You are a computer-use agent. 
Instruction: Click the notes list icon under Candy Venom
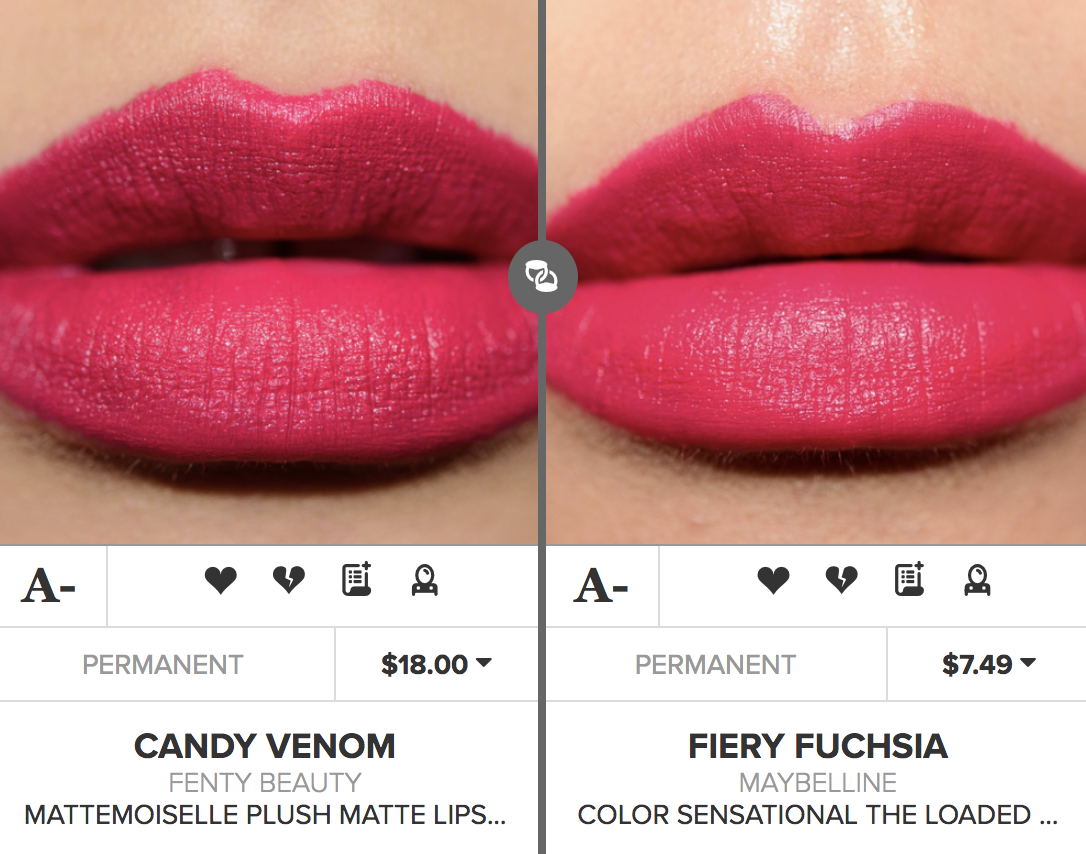(356, 580)
